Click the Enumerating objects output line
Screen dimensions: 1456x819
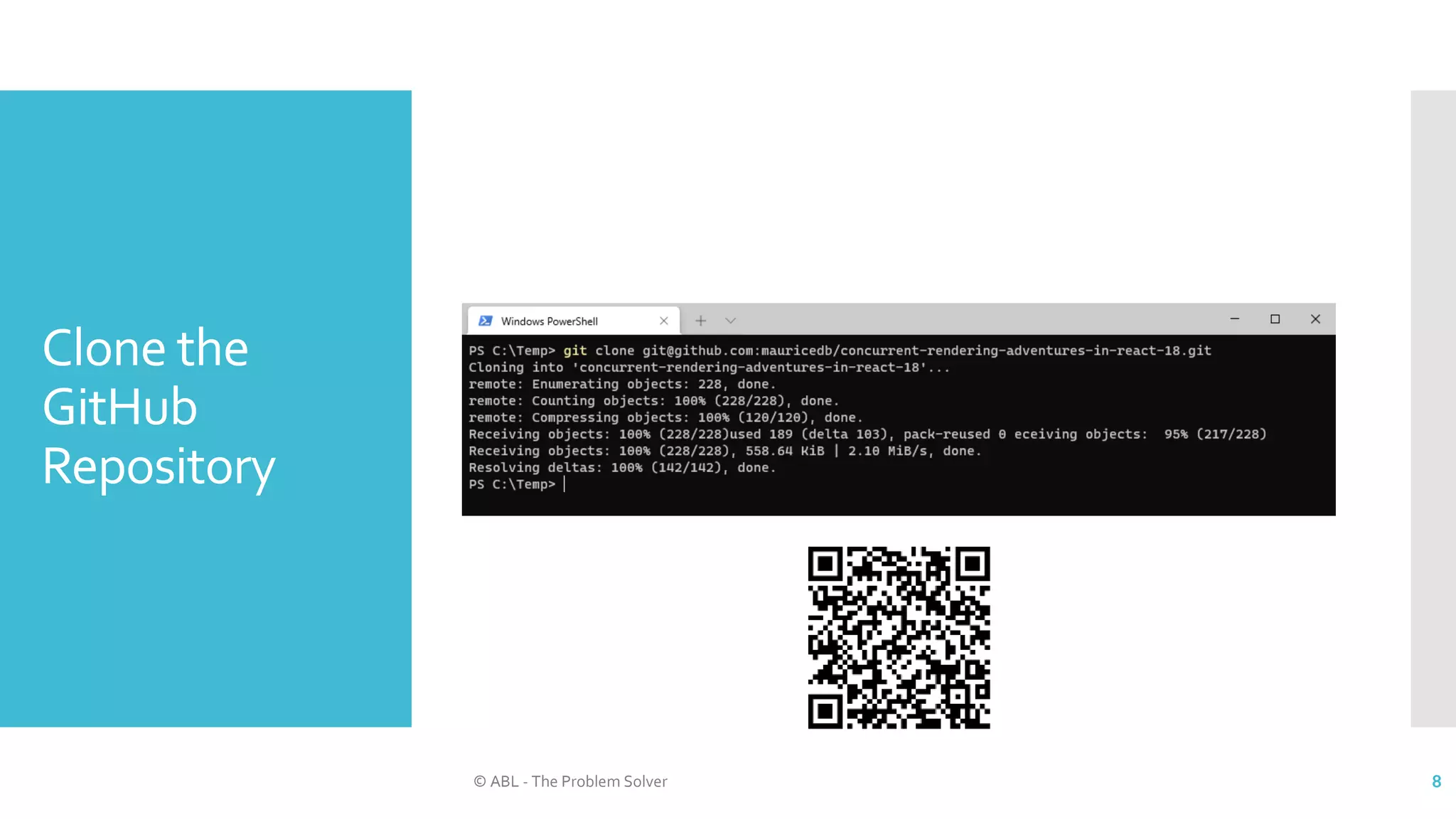pos(621,384)
